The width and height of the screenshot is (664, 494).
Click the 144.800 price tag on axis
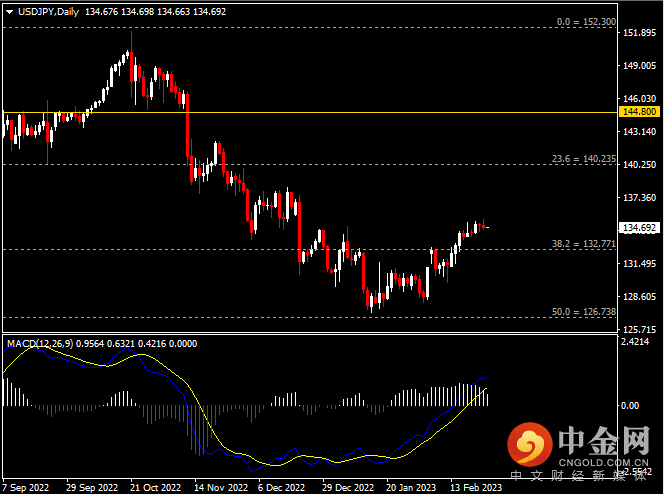point(638,113)
